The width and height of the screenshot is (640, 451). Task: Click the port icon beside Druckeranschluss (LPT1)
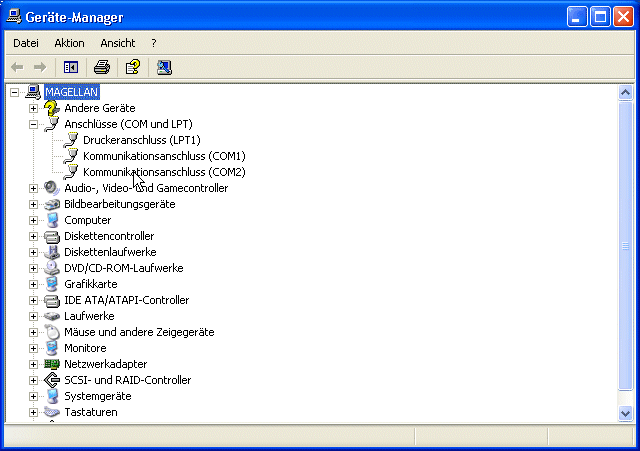[x=71, y=140]
